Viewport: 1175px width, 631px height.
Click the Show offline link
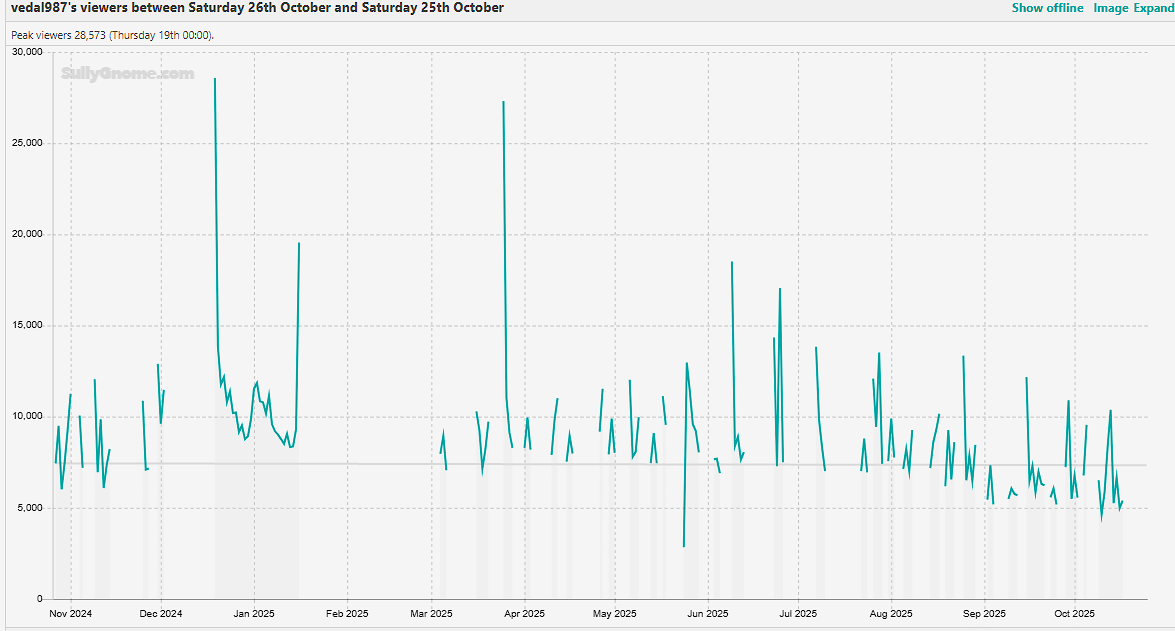click(1047, 8)
